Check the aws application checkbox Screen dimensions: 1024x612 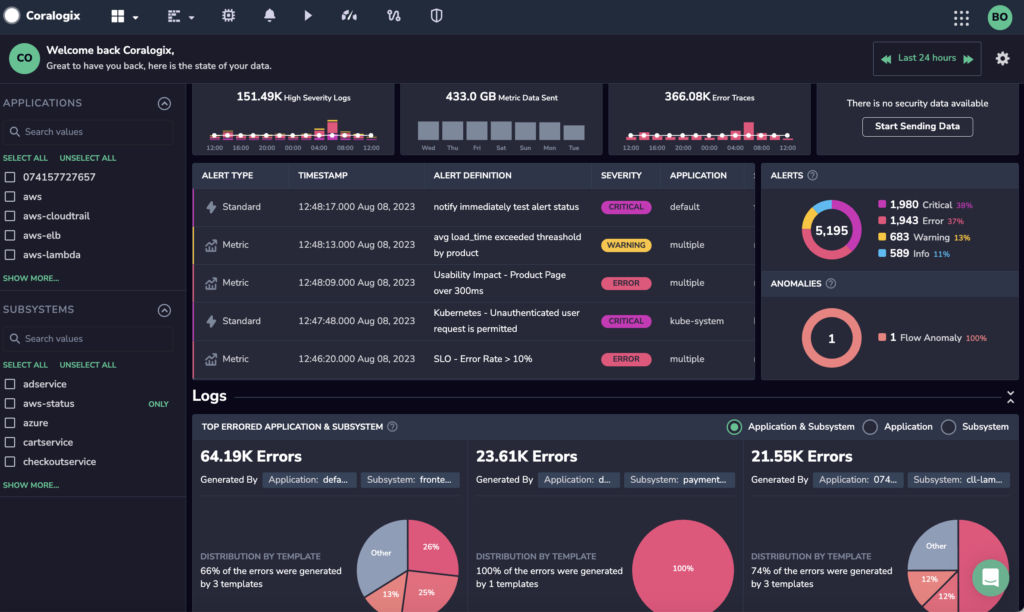[10, 197]
